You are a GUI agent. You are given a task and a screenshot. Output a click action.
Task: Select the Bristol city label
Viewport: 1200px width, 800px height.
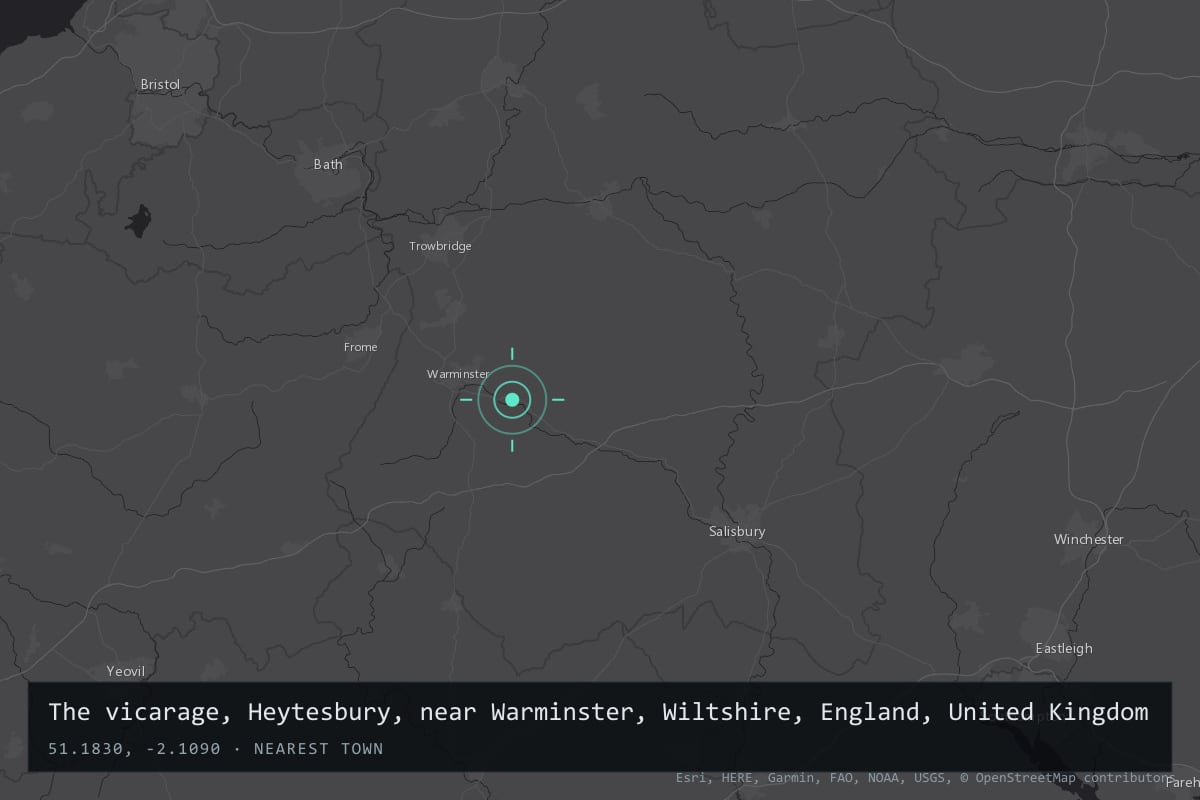click(160, 85)
